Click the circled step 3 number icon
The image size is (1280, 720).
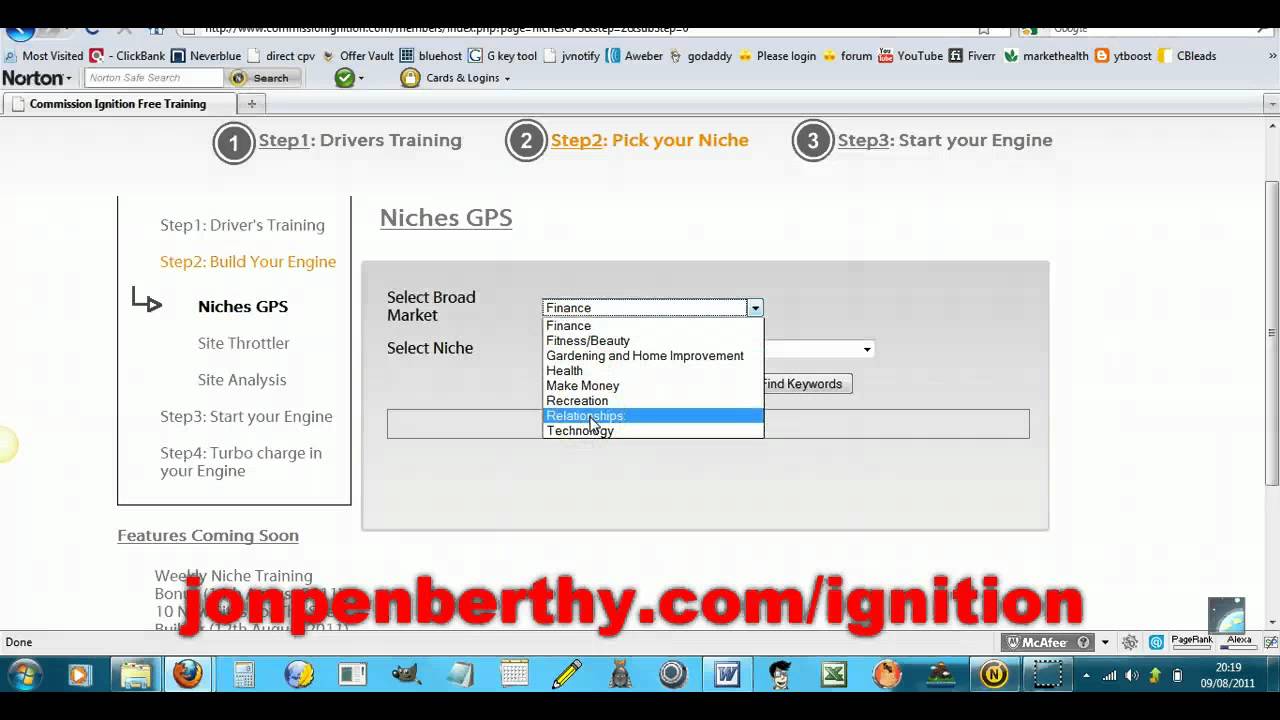tap(813, 142)
